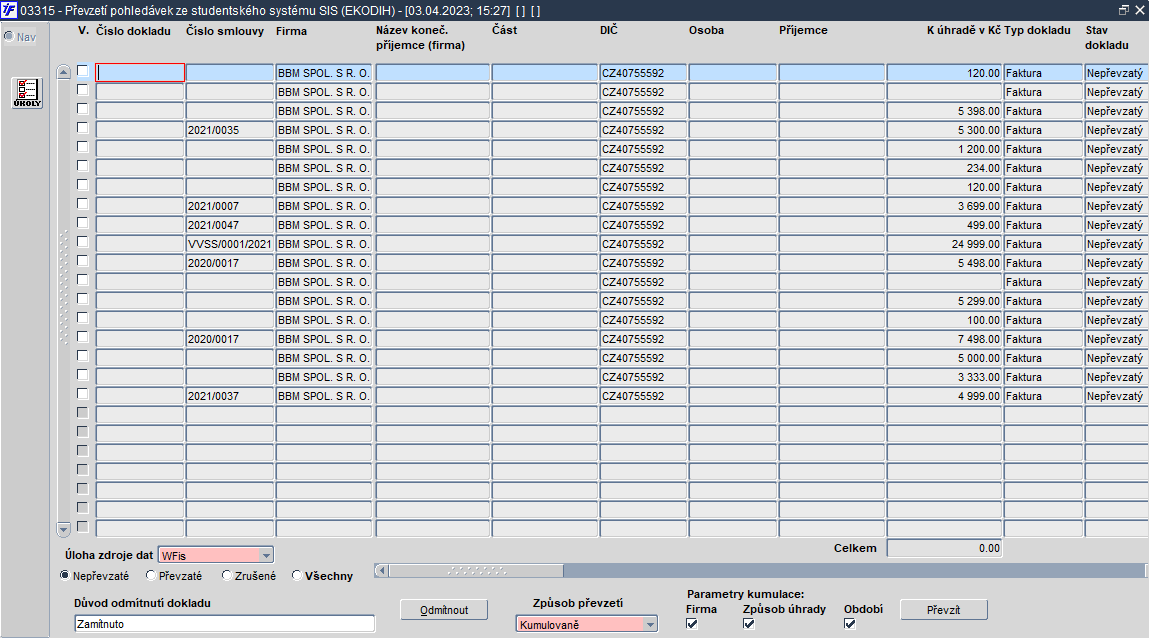Image resolution: width=1149 pixels, height=638 pixels.
Task: Click the Příjemce column header
Action: [803, 30]
